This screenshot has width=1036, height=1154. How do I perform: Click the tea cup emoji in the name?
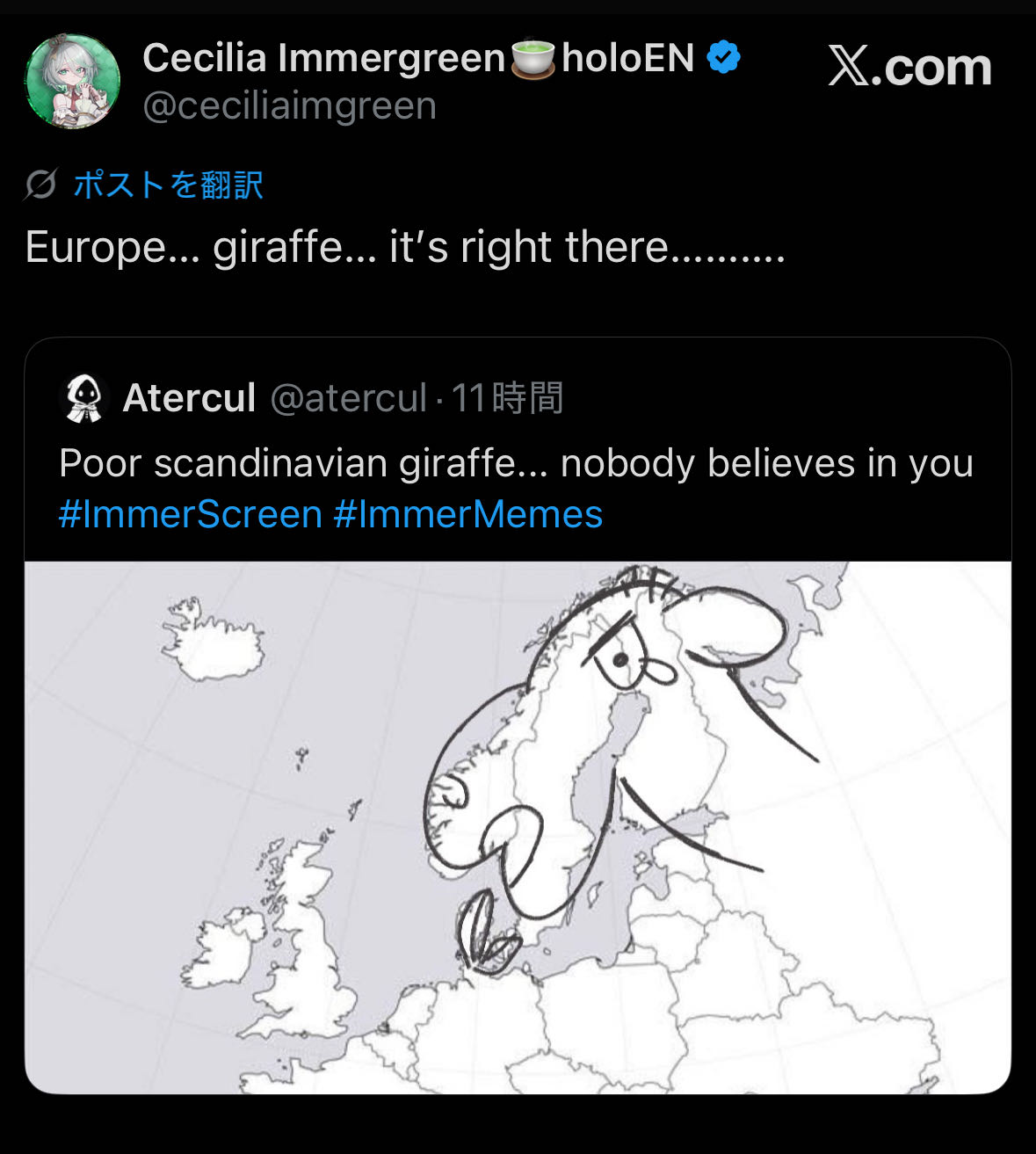pos(533,58)
